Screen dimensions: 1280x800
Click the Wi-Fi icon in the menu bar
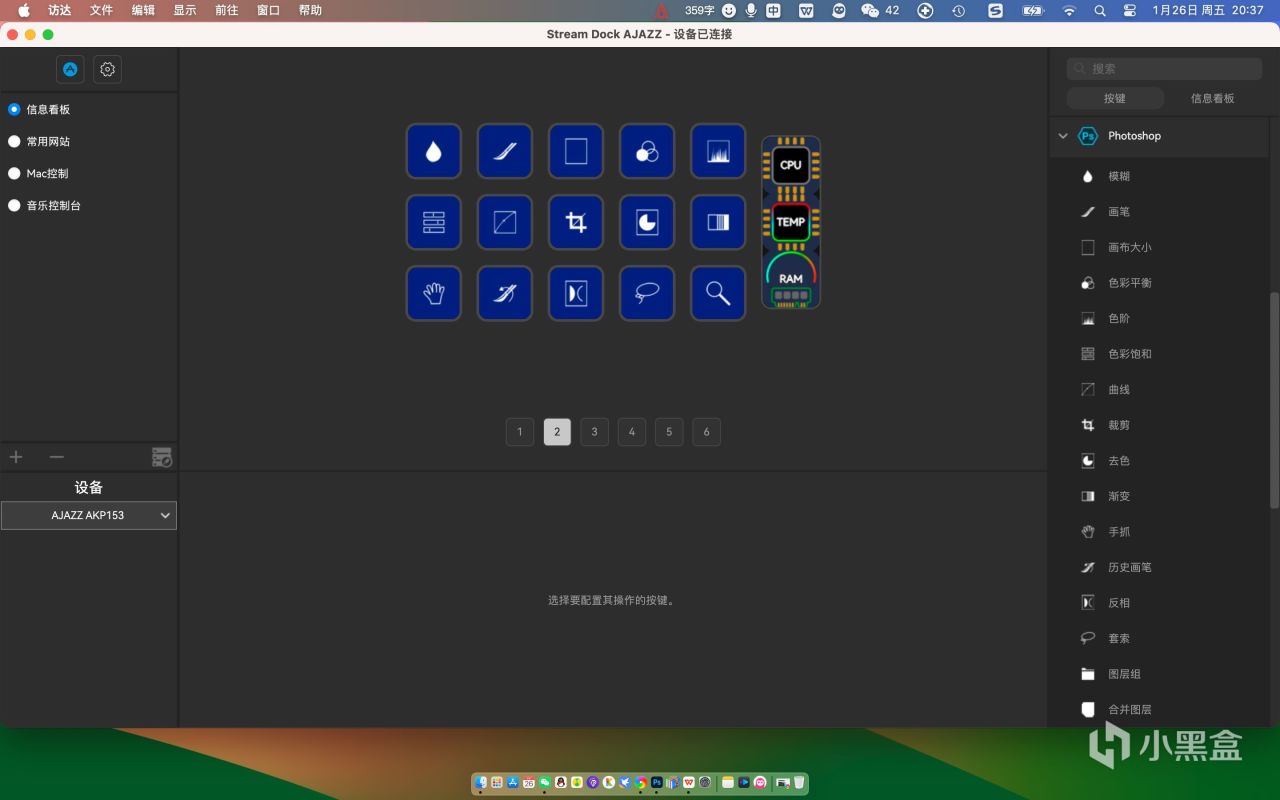(x=1069, y=10)
